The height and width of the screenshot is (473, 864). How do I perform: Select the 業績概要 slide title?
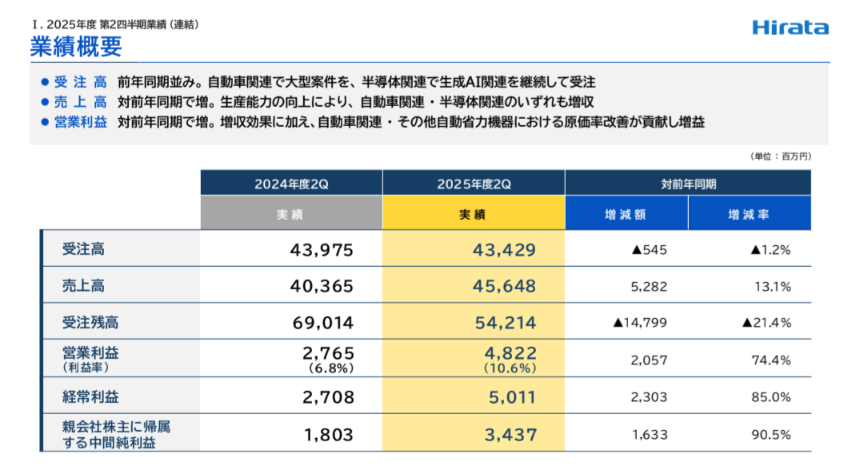[x=75, y=46]
